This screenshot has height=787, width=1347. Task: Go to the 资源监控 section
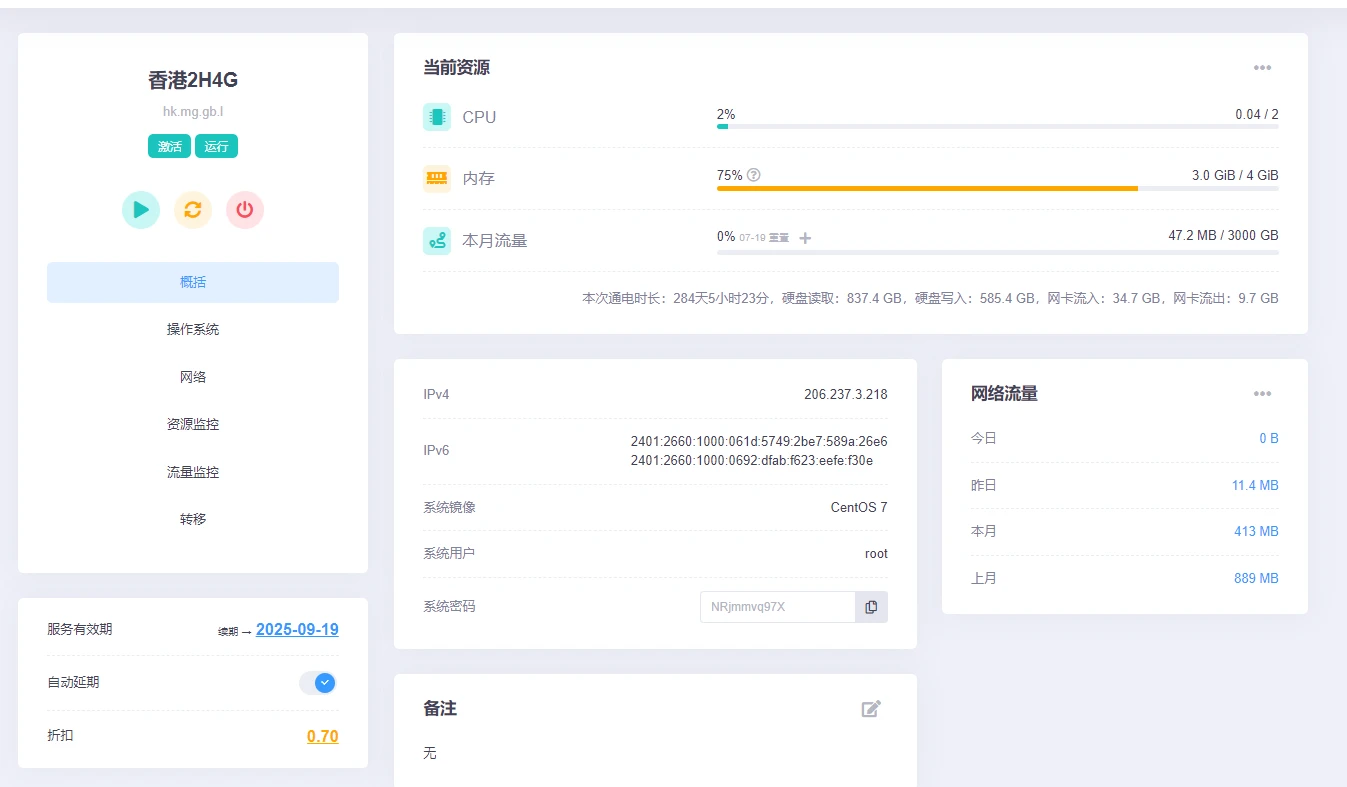(x=193, y=424)
